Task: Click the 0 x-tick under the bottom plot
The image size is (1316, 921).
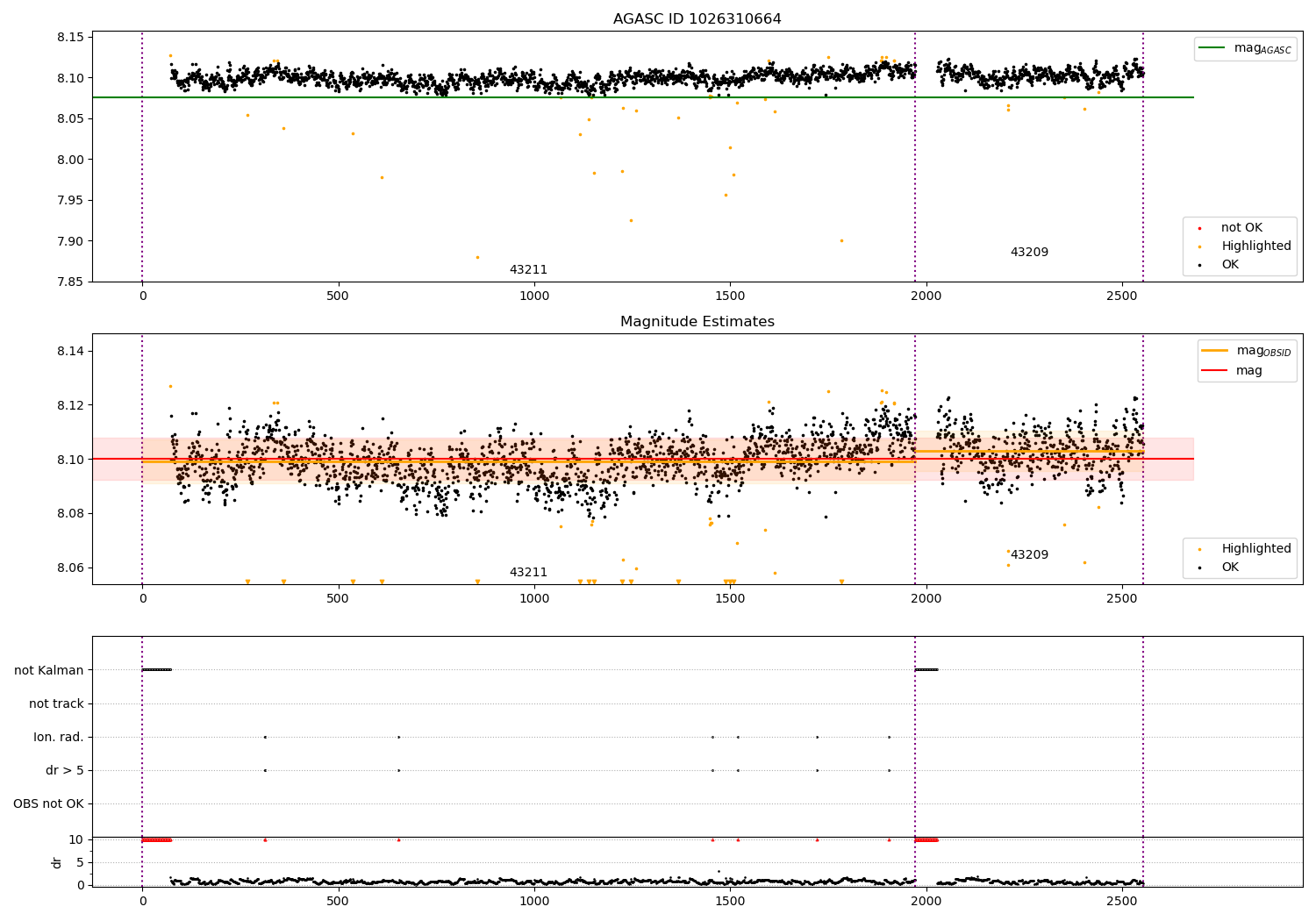Action: click(142, 901)
